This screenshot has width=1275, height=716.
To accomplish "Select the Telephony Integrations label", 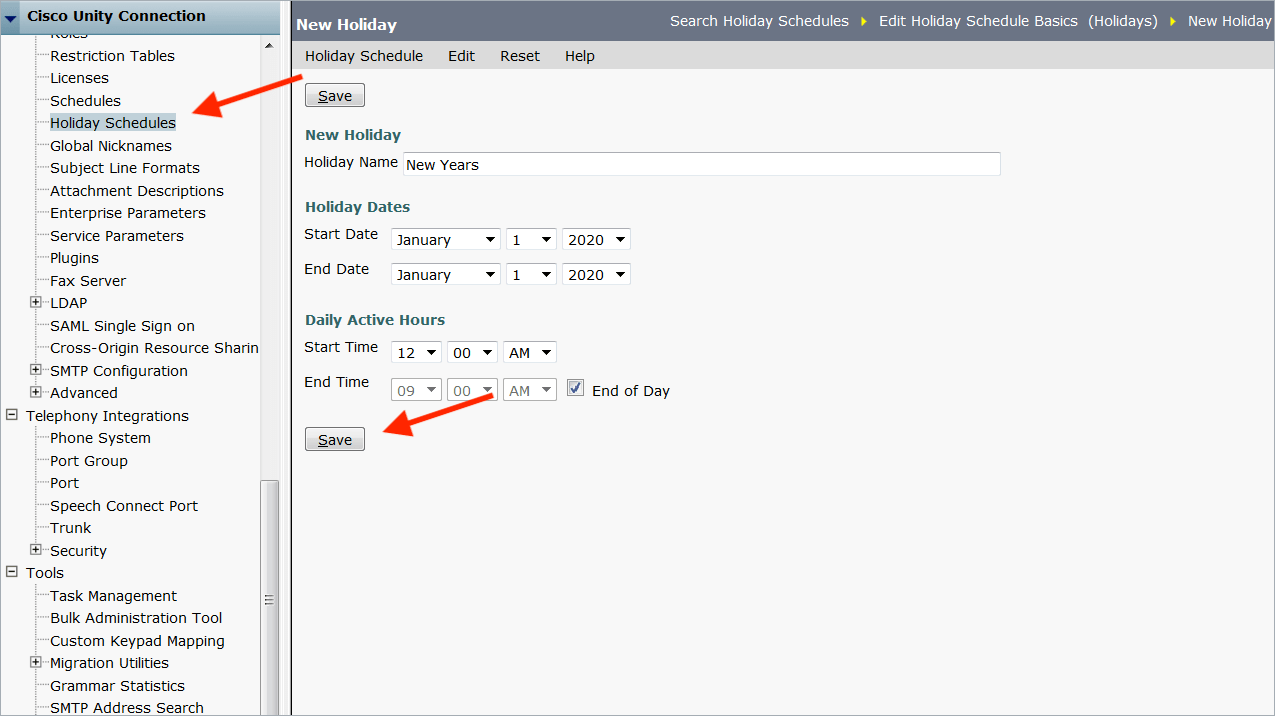I will pyautogui.click(x=107, y=416).
